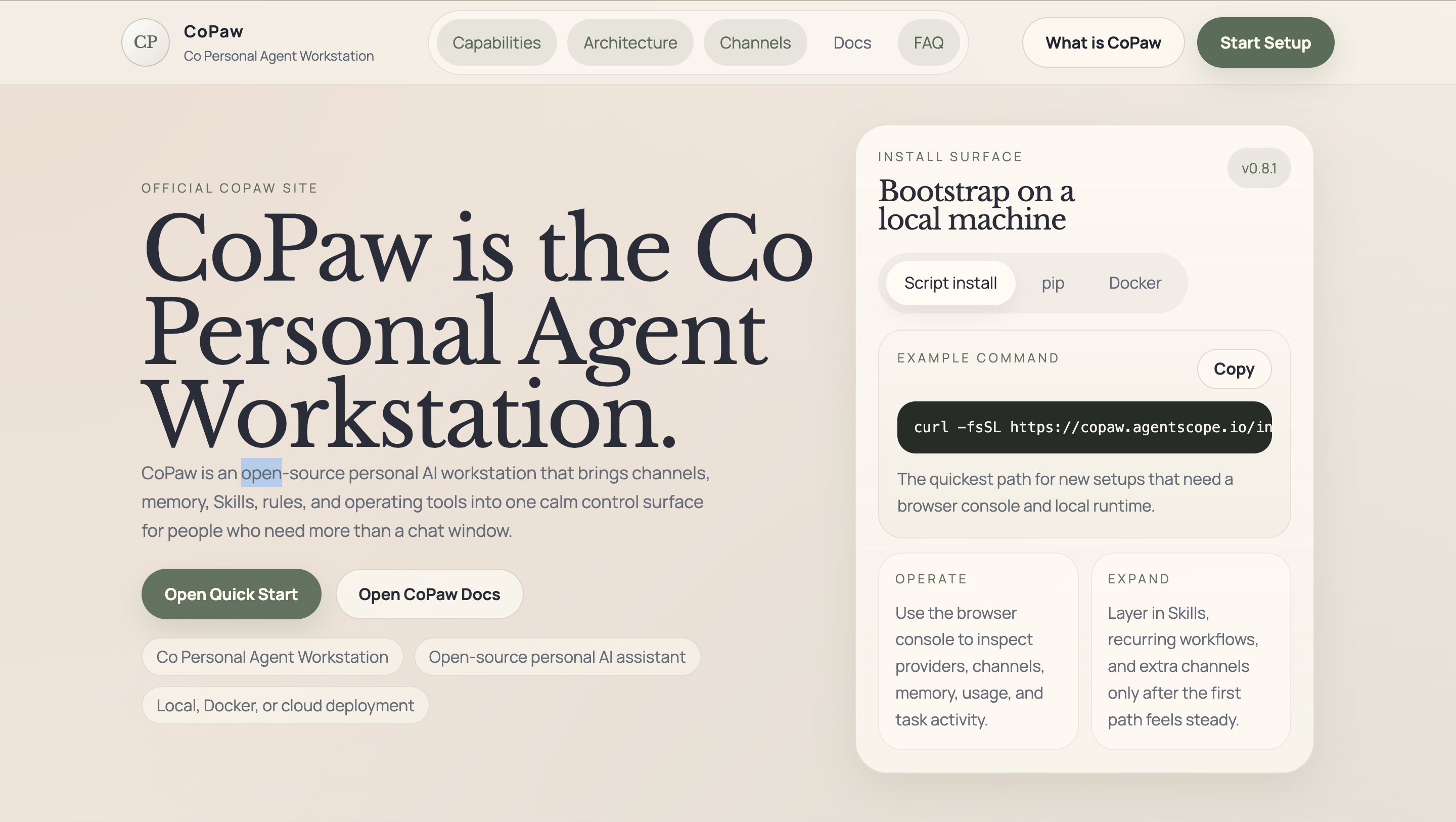Click the v0.8.1 version badge

click(x=1259, y=168)
